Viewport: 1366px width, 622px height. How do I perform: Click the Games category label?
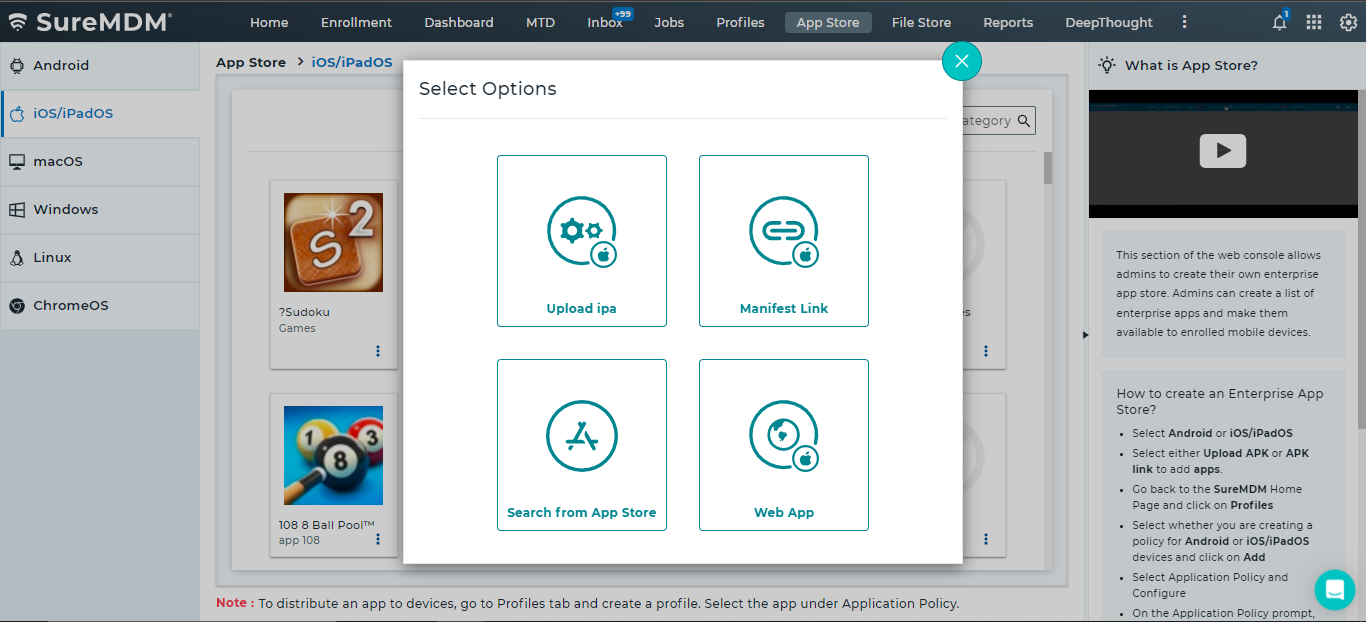point(297,328)
